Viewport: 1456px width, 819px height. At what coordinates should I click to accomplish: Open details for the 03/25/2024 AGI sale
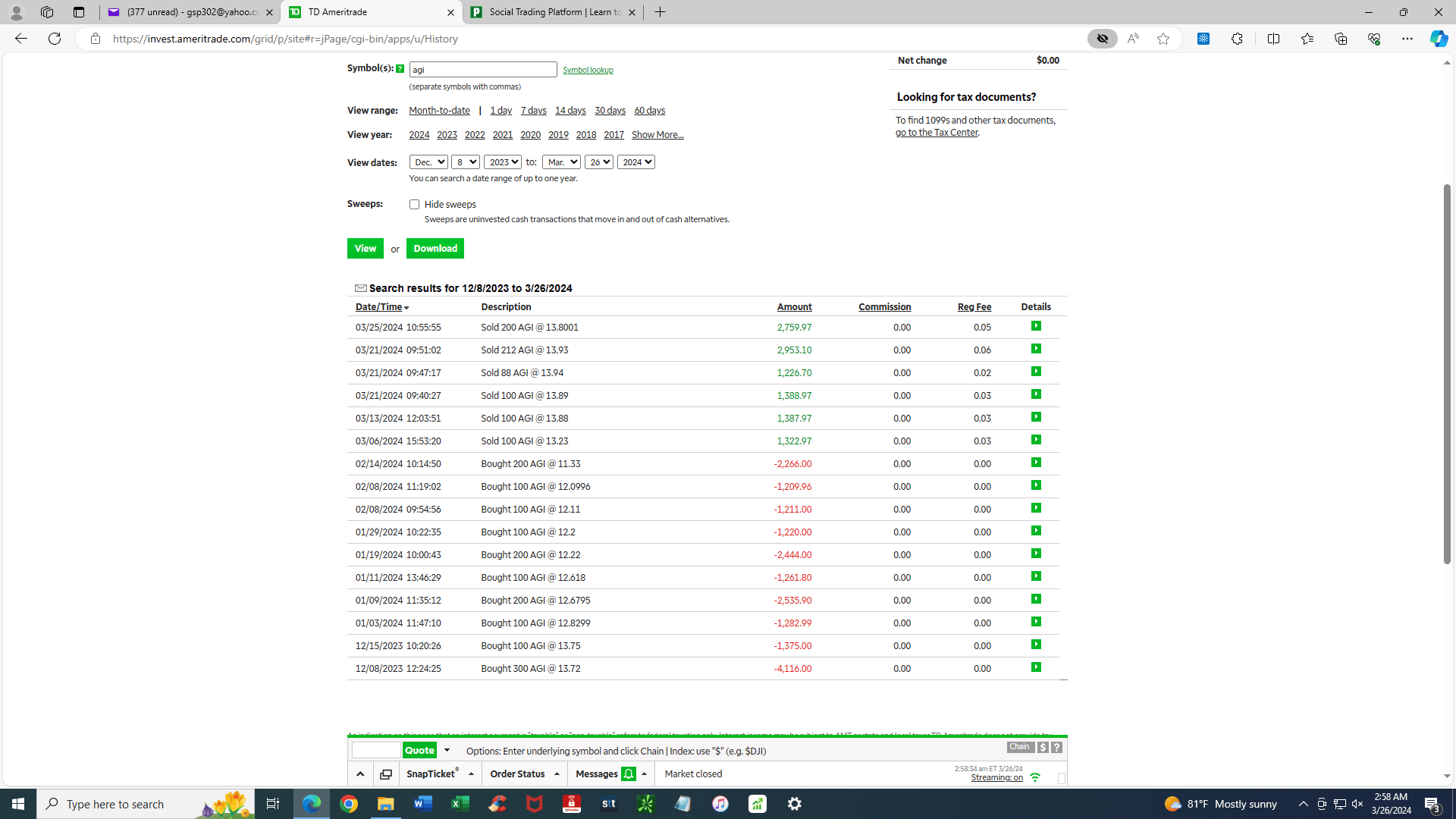click(x=1036, y=326)
